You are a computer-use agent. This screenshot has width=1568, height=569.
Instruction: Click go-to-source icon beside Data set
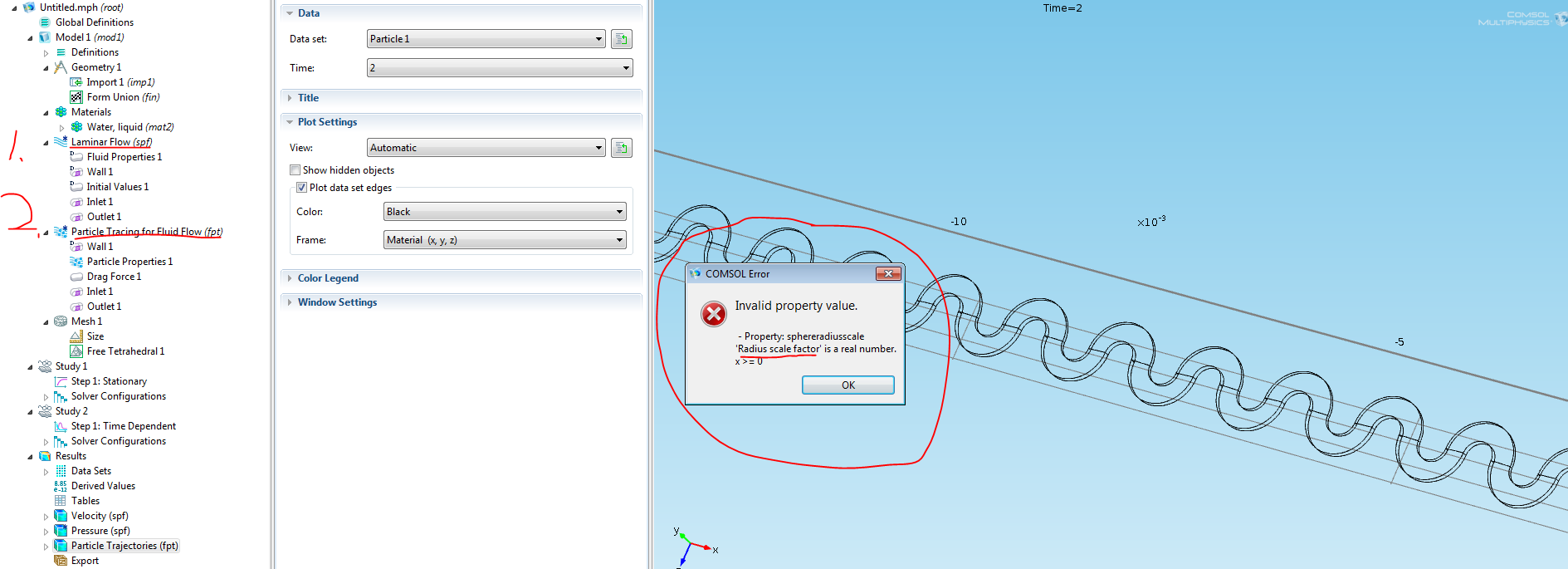[621, 39]
